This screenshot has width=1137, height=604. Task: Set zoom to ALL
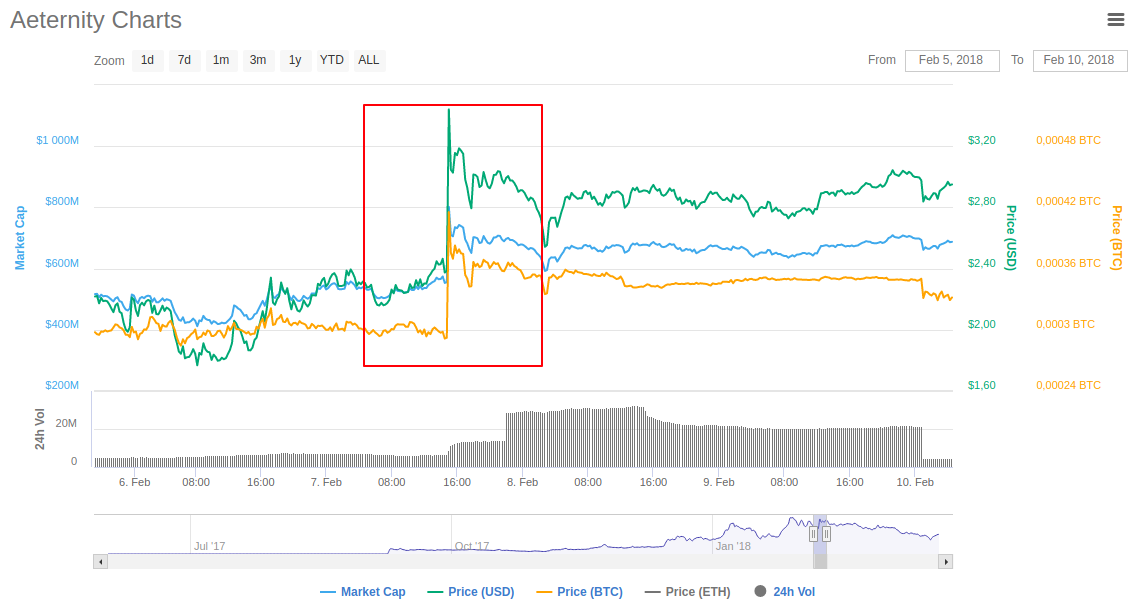[368, 60]
